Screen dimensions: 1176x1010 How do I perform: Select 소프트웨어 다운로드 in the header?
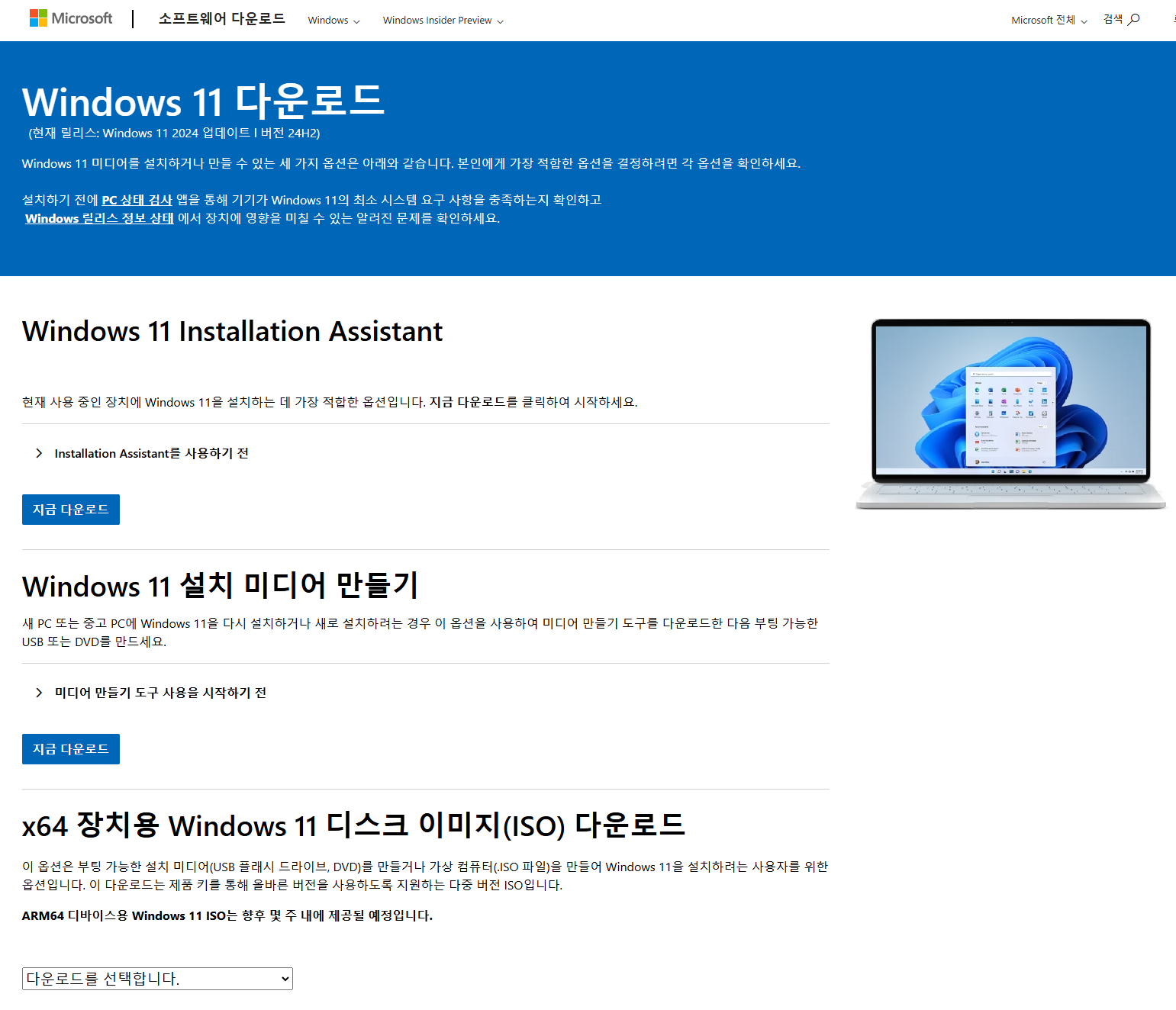coord(221,19)
